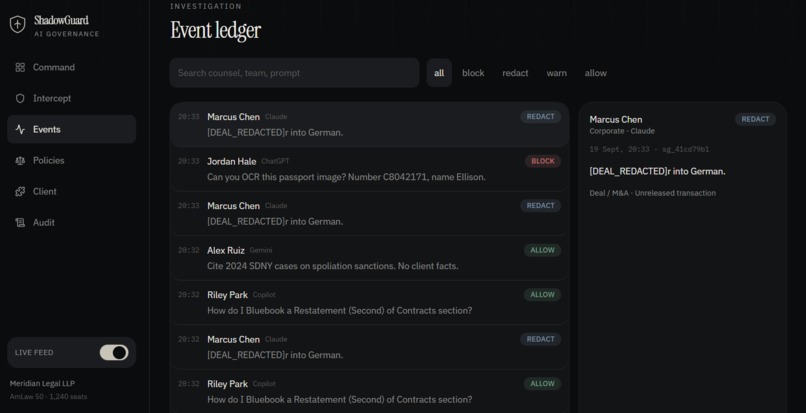Filter events by 'allow'

[596, 73]
